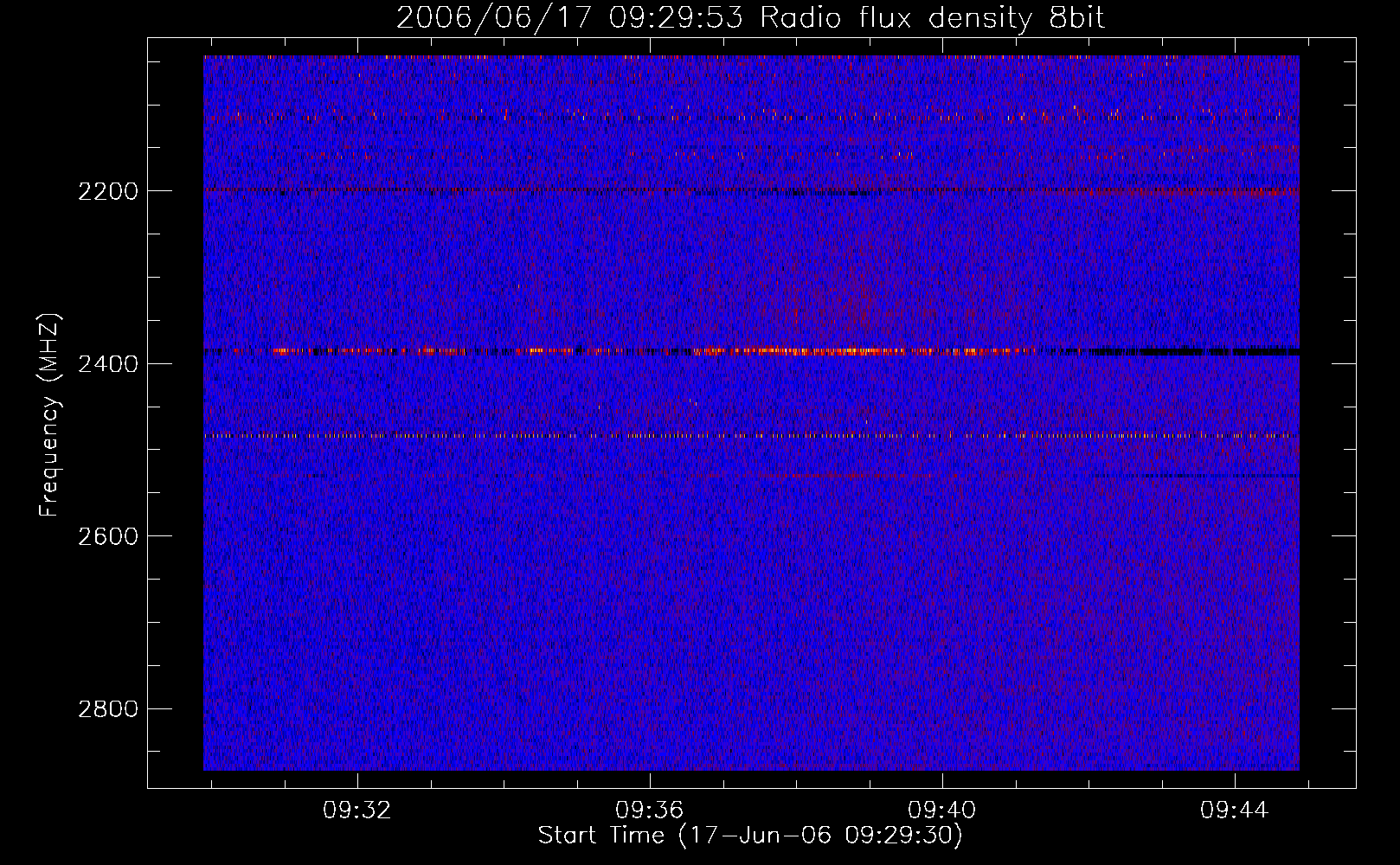Click the 2800 frequency tick label
Viewport: 1400px width, 865px height.
(108, 709)
